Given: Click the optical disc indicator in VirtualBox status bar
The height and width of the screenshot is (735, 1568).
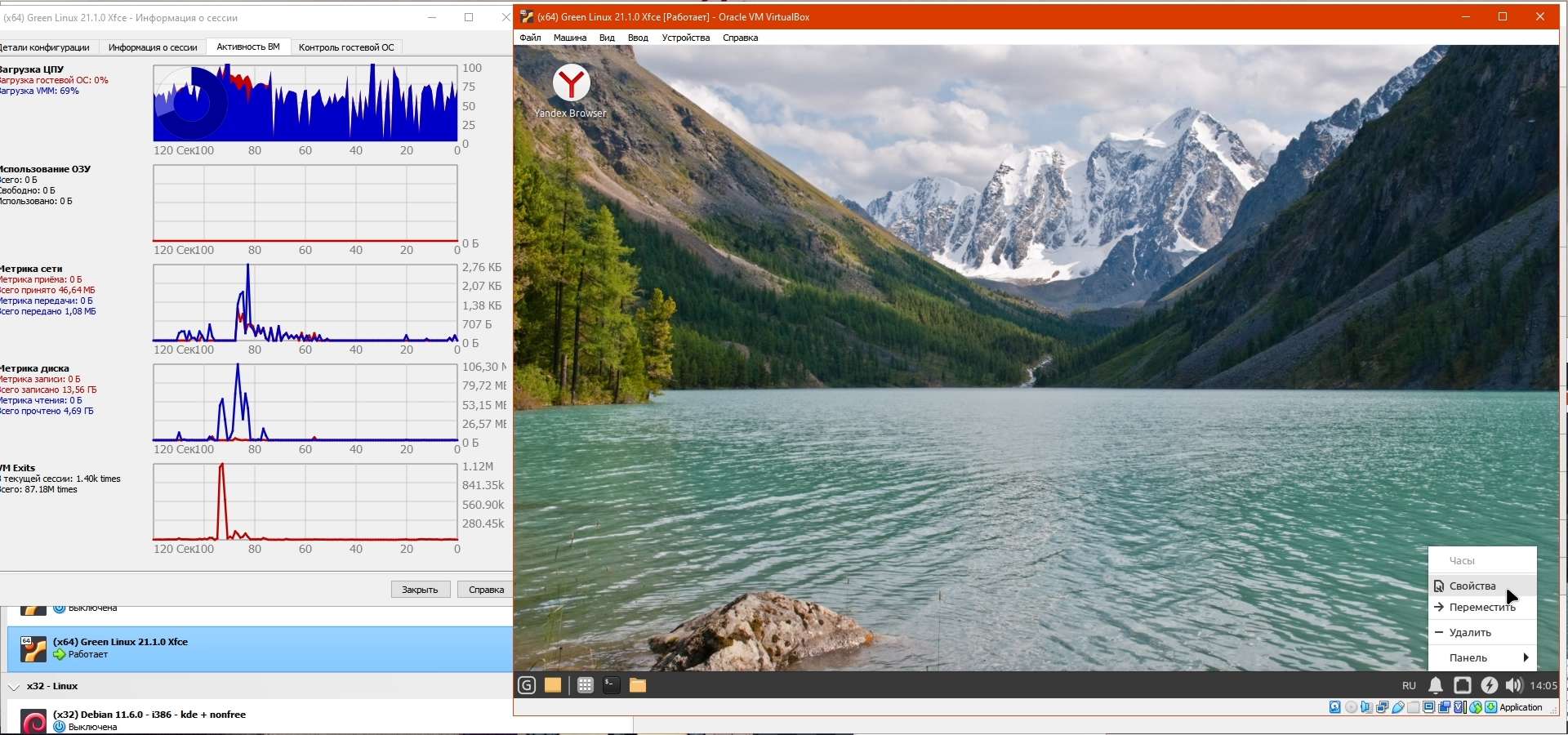Looking at the screenshot, I should (x=1351, y=707).
